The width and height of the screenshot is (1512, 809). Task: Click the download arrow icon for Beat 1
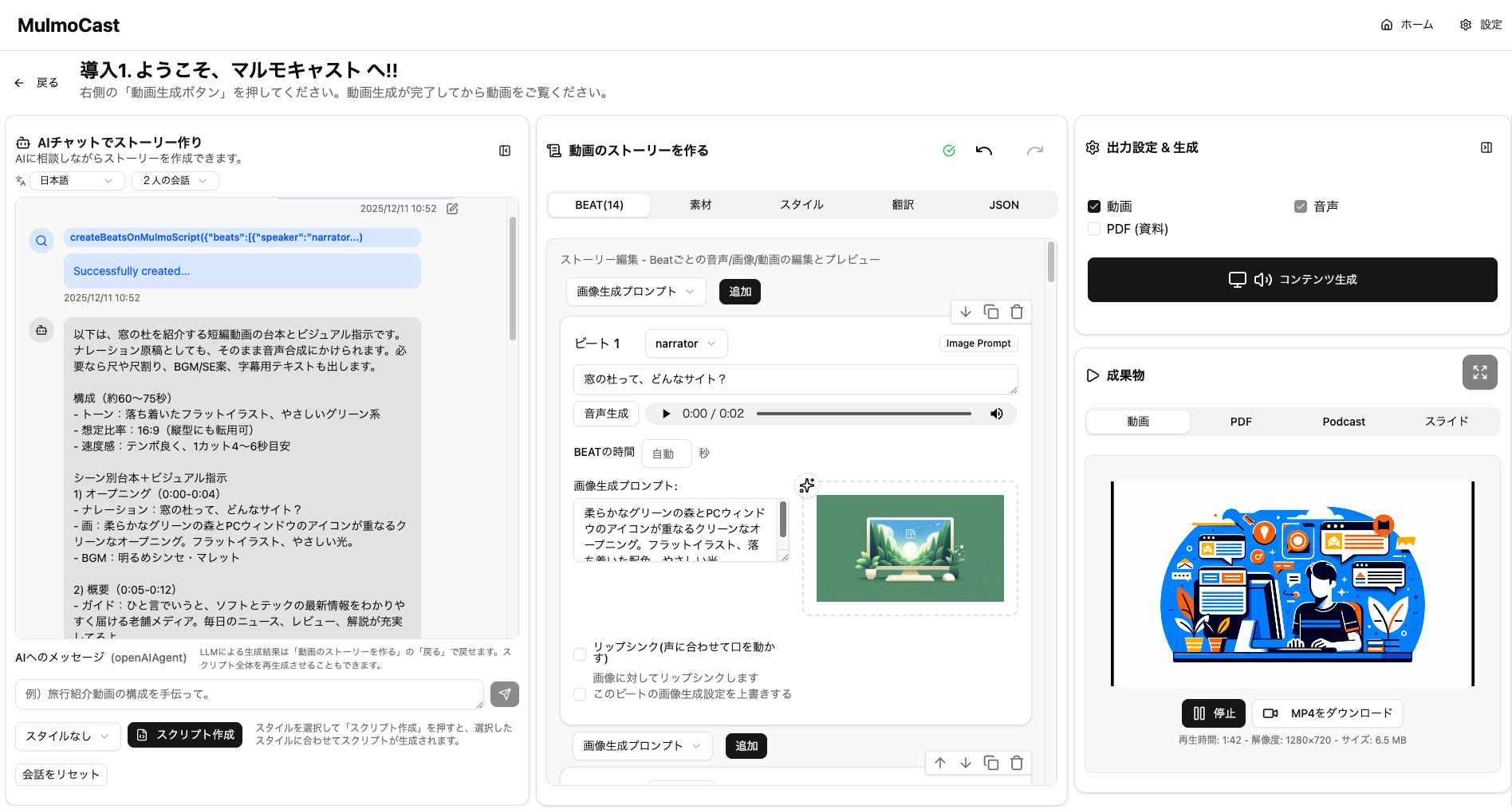point(966,312)
